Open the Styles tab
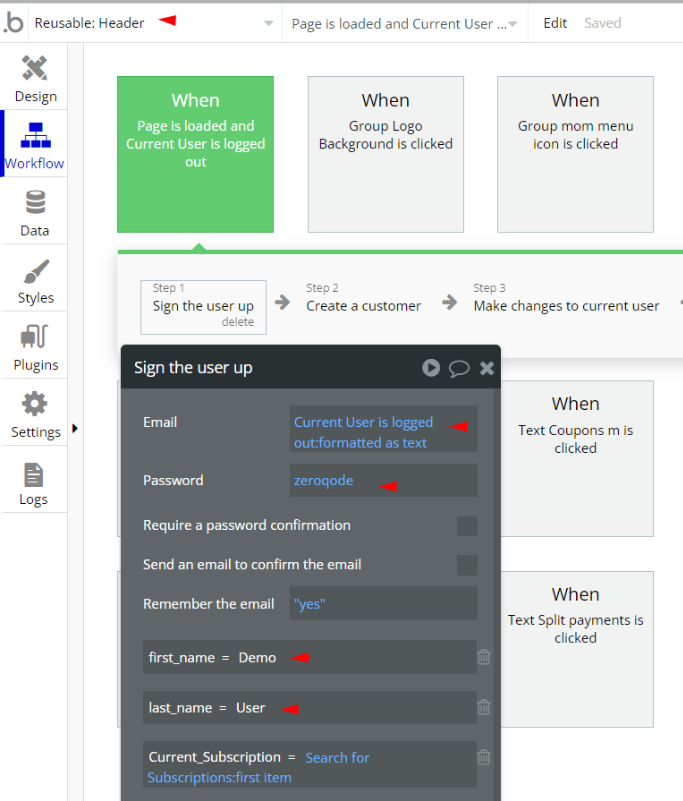Viewport: 683px width, 801px height. pos(35,280)
